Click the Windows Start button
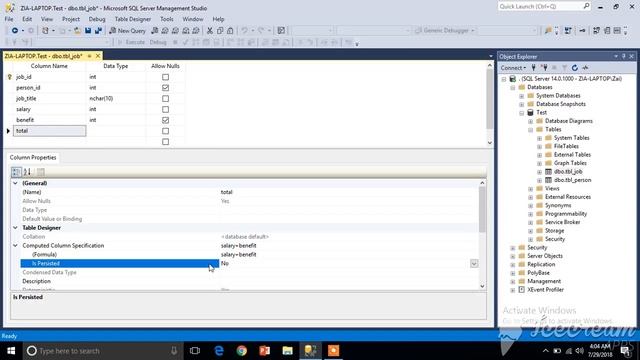Image resolution: width=640 pixels, height=360 pixels. tap(11, 351)
